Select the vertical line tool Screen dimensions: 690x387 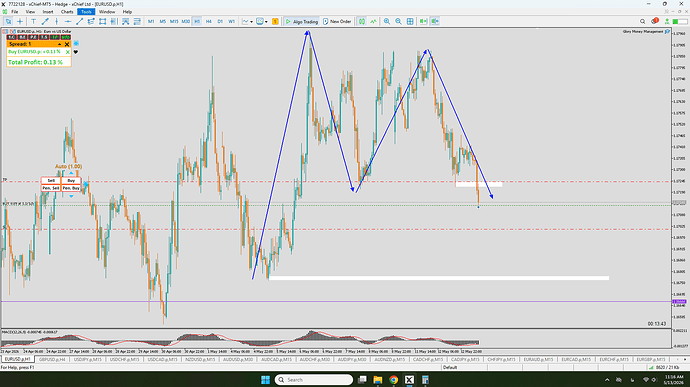point(56,21)
